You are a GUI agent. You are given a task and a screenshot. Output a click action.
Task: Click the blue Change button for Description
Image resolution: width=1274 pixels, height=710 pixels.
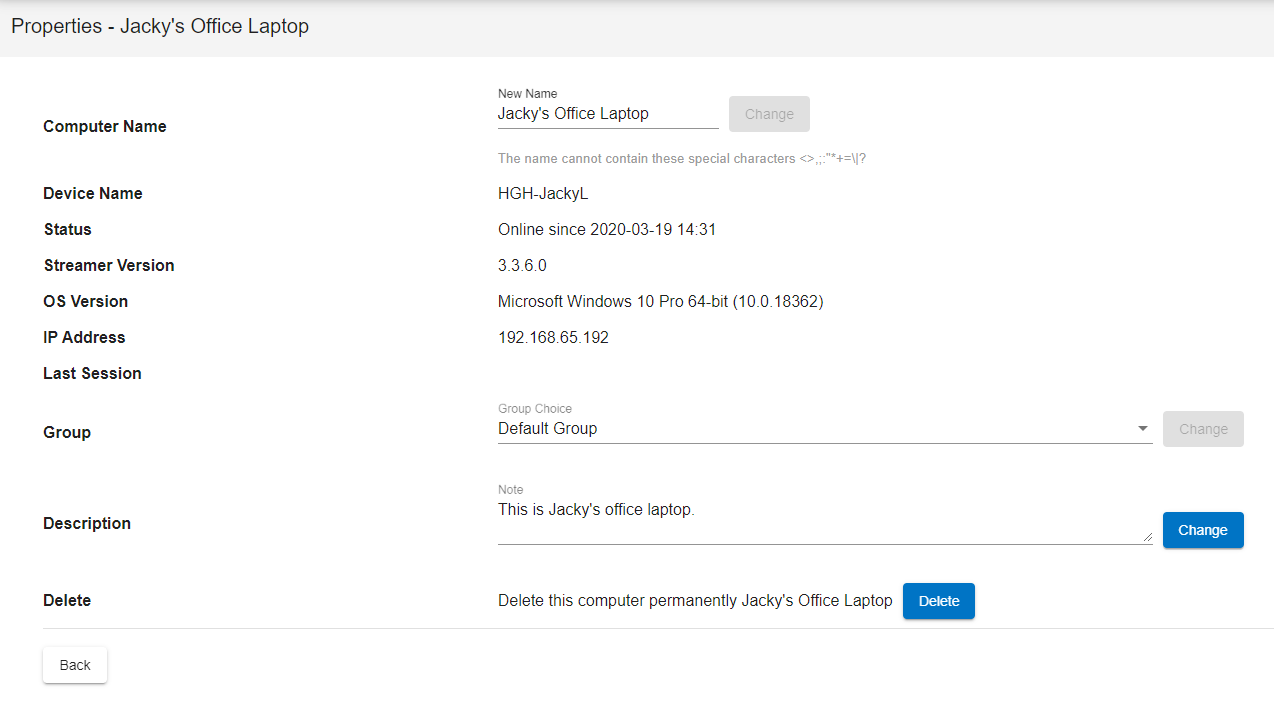(1203, 530)
